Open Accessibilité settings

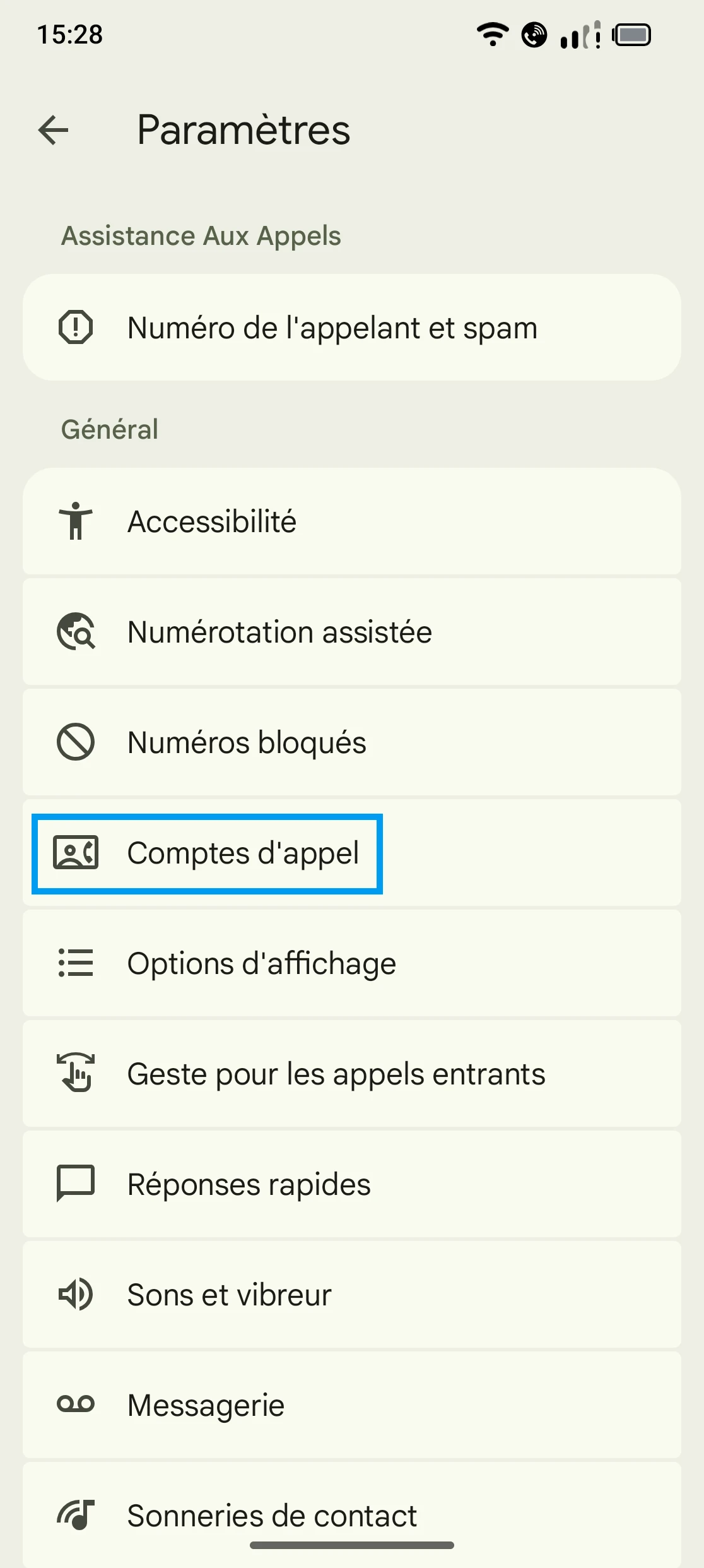coord(212,521)
